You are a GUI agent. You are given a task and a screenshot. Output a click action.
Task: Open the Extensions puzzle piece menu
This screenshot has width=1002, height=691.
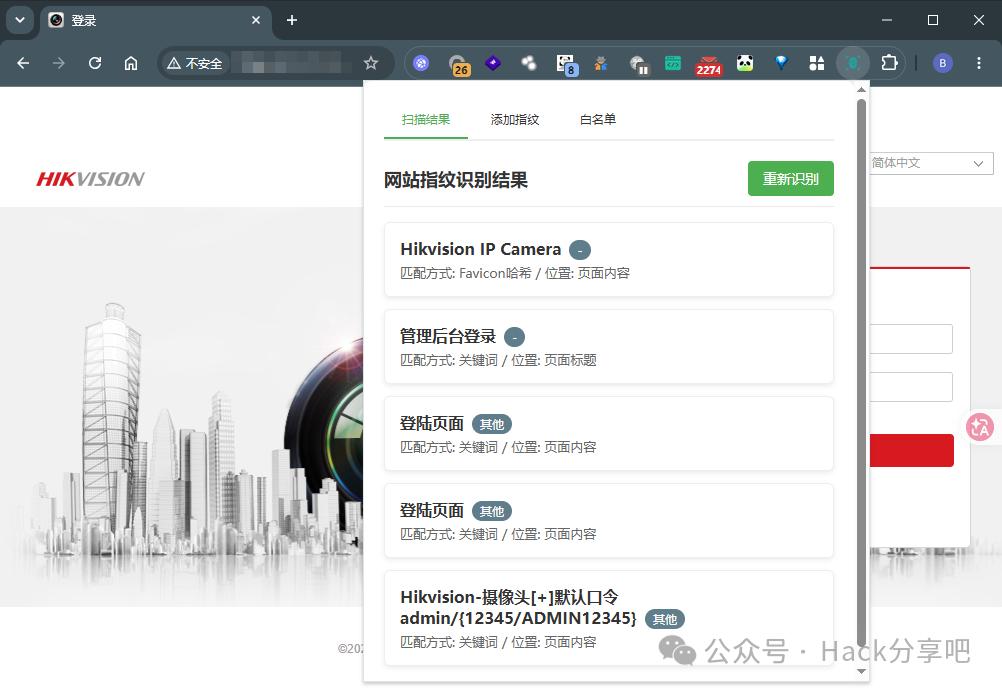click(x=889, y=63)
